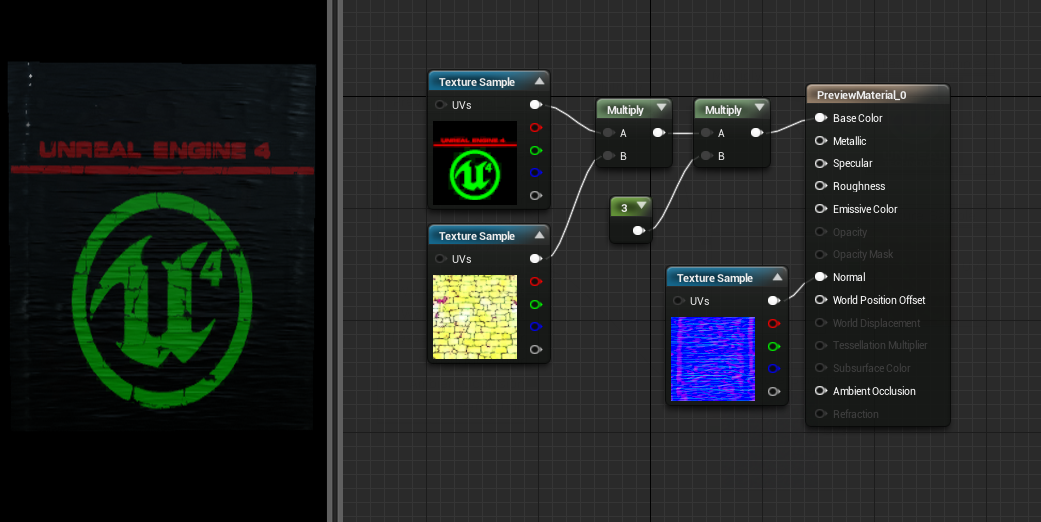Collapse the brick Texture Sample node preview
This screenshot has width=1041, height=522.
pos(539,235)
